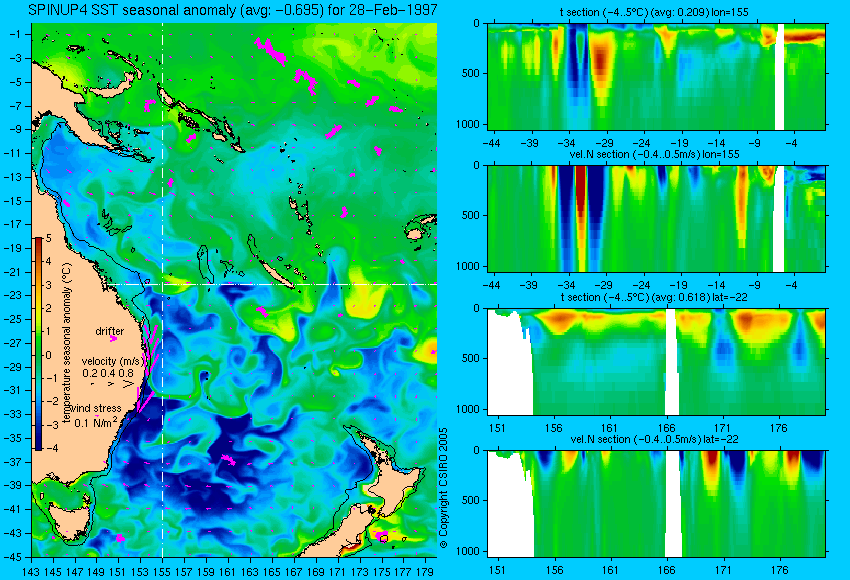Image resolution: width=850 pixels, height=580 pixels.
Task: Select the 'vel.N section lon=155' title
Action: click(654, 154)
